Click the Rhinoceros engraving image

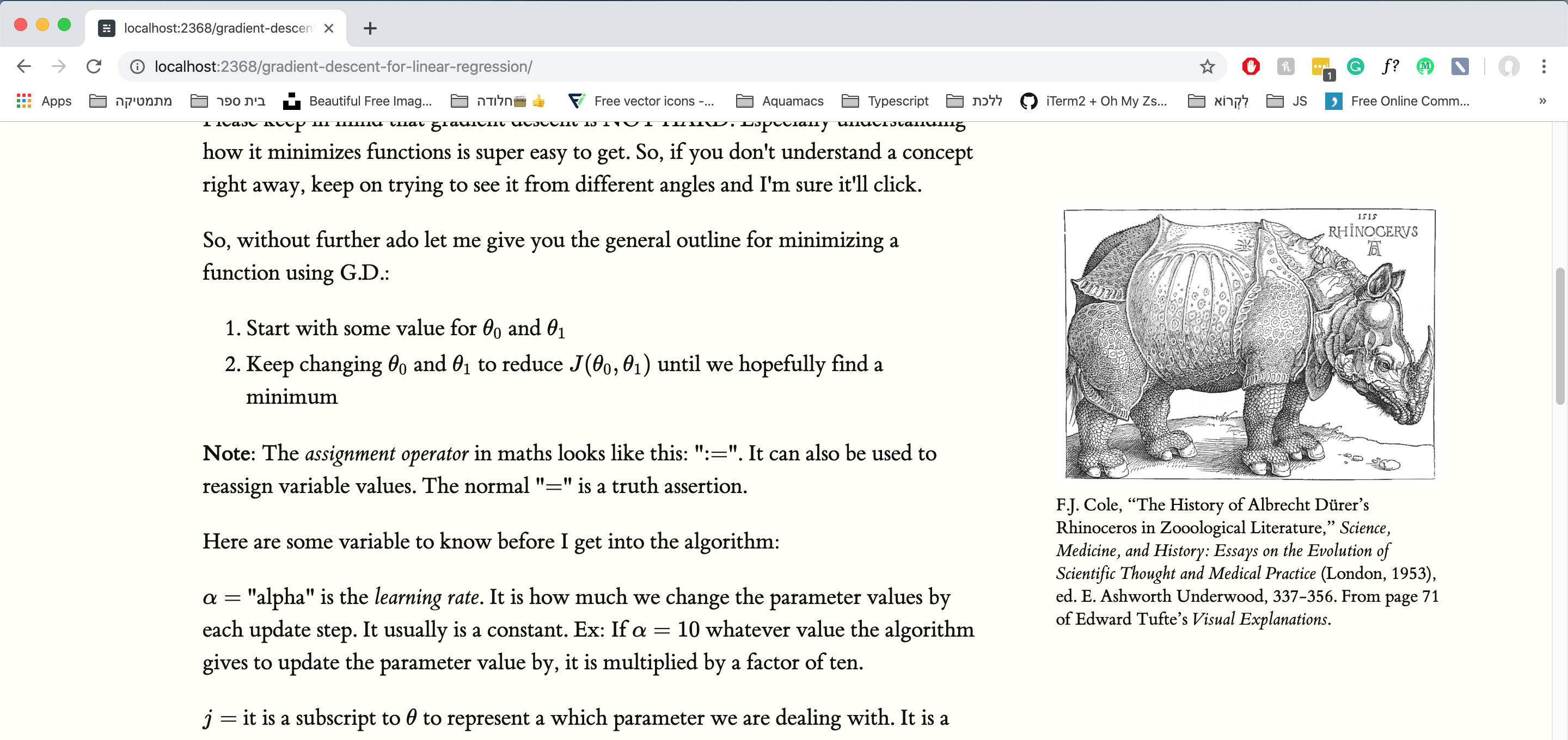(1249, 344)
